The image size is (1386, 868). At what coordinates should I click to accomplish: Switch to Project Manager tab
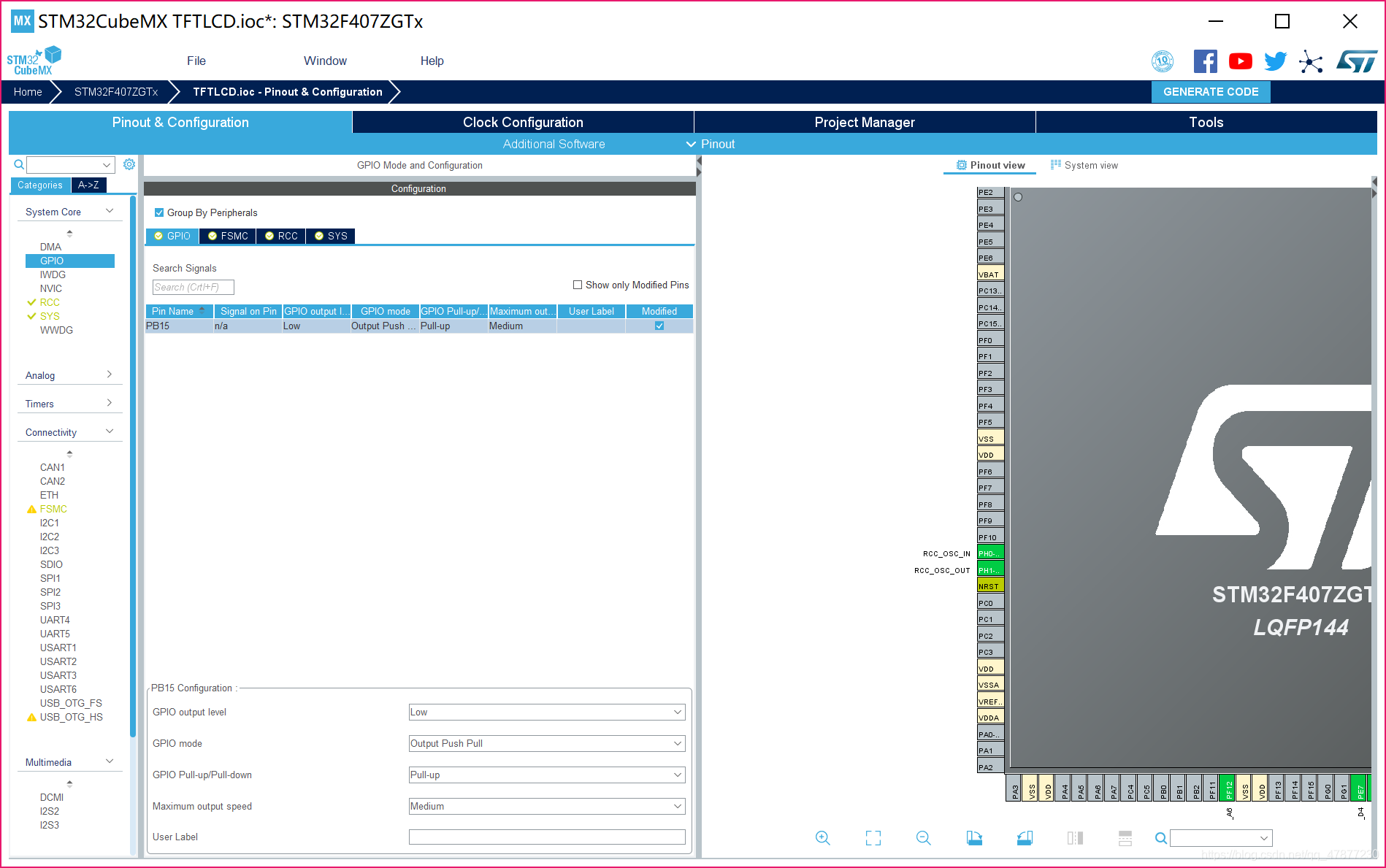coord(865,122)
